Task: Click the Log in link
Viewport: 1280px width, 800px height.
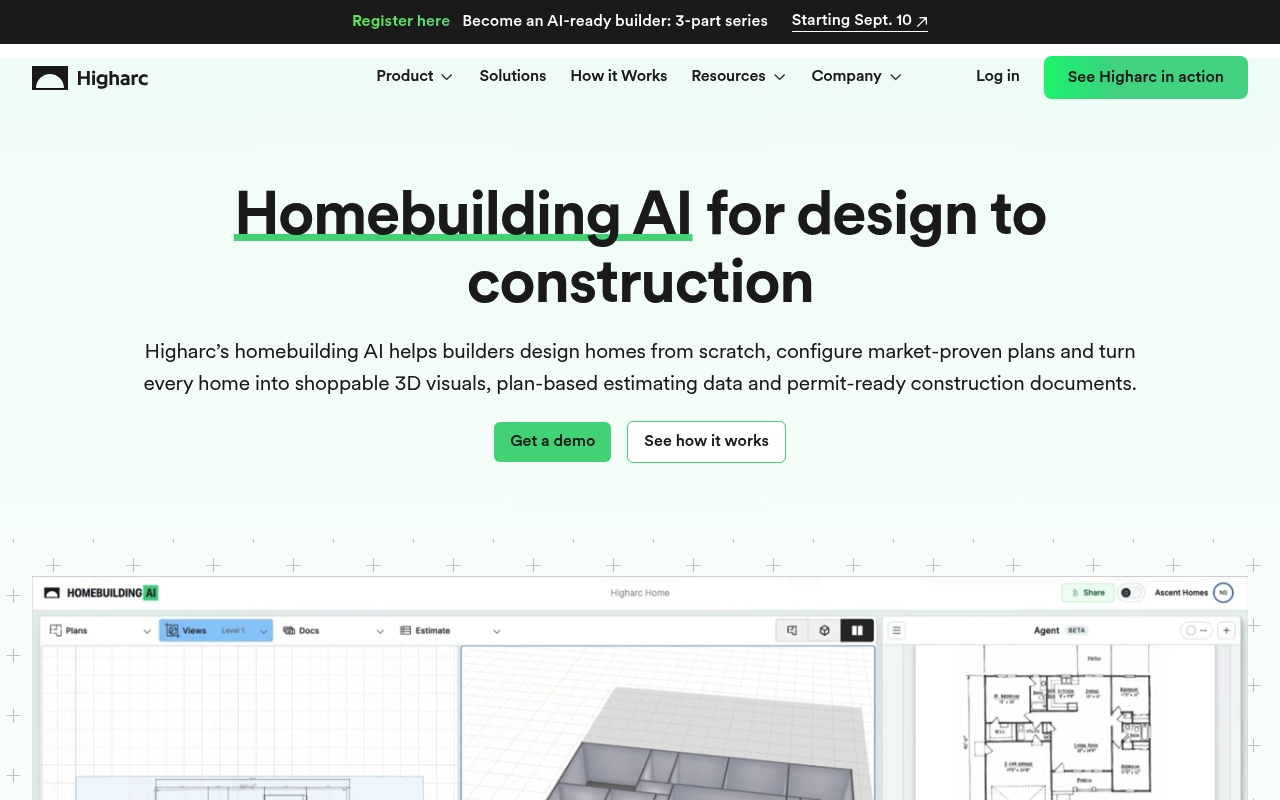Action: 998,76
